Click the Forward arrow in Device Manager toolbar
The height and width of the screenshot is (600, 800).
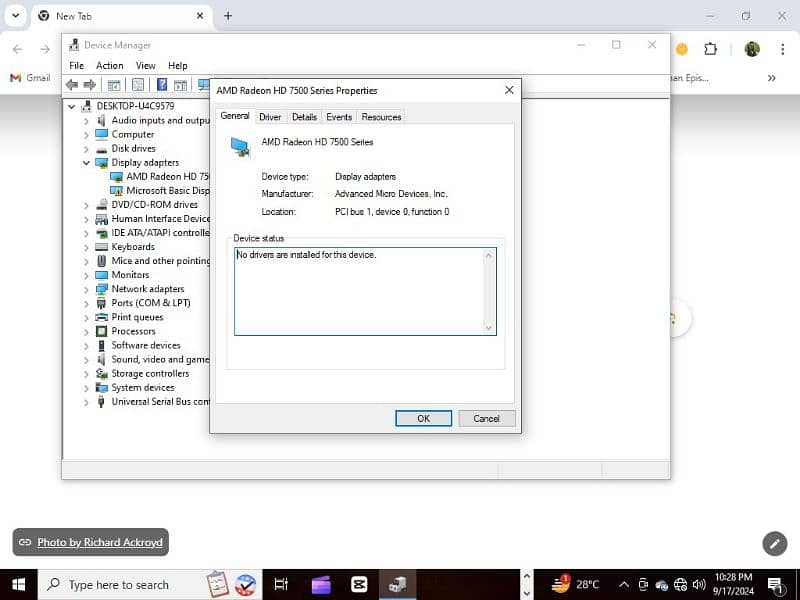(90, 85)
